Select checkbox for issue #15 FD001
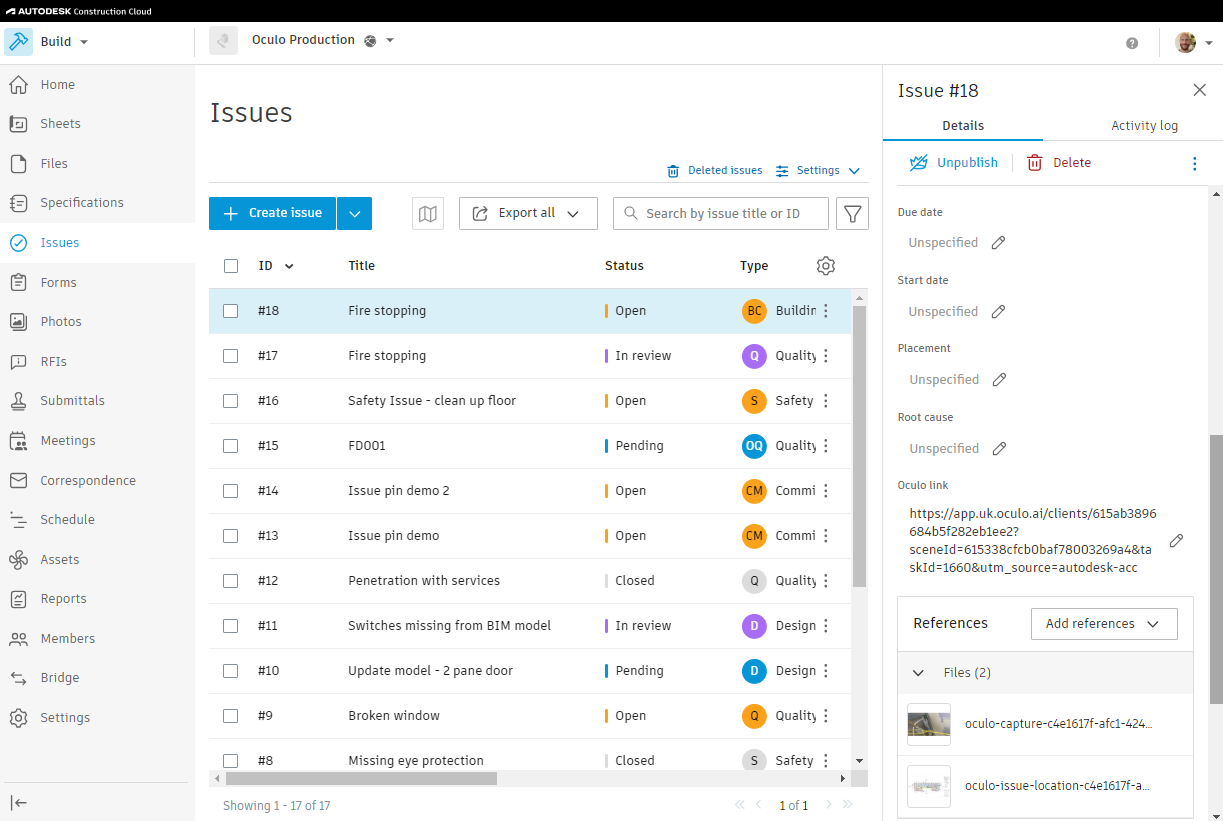The width and height of the screenshot is (1223, 821). pyautogui.click(x=231, y=446)
